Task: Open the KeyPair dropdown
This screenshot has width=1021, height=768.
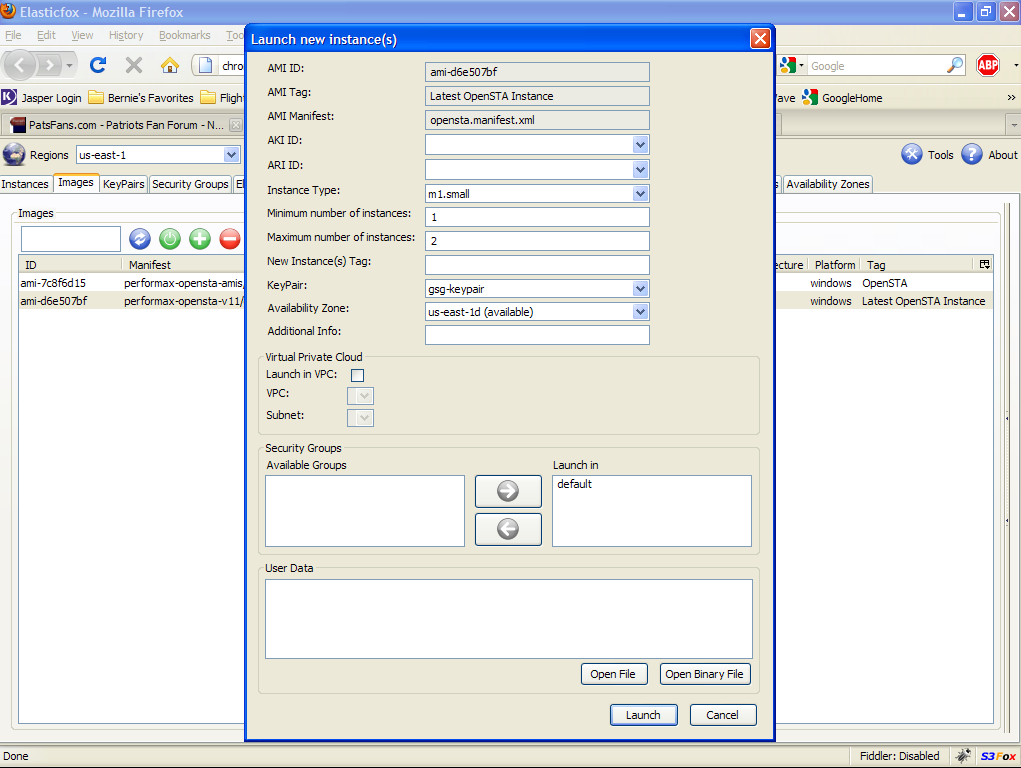Action: coord(640,289)
